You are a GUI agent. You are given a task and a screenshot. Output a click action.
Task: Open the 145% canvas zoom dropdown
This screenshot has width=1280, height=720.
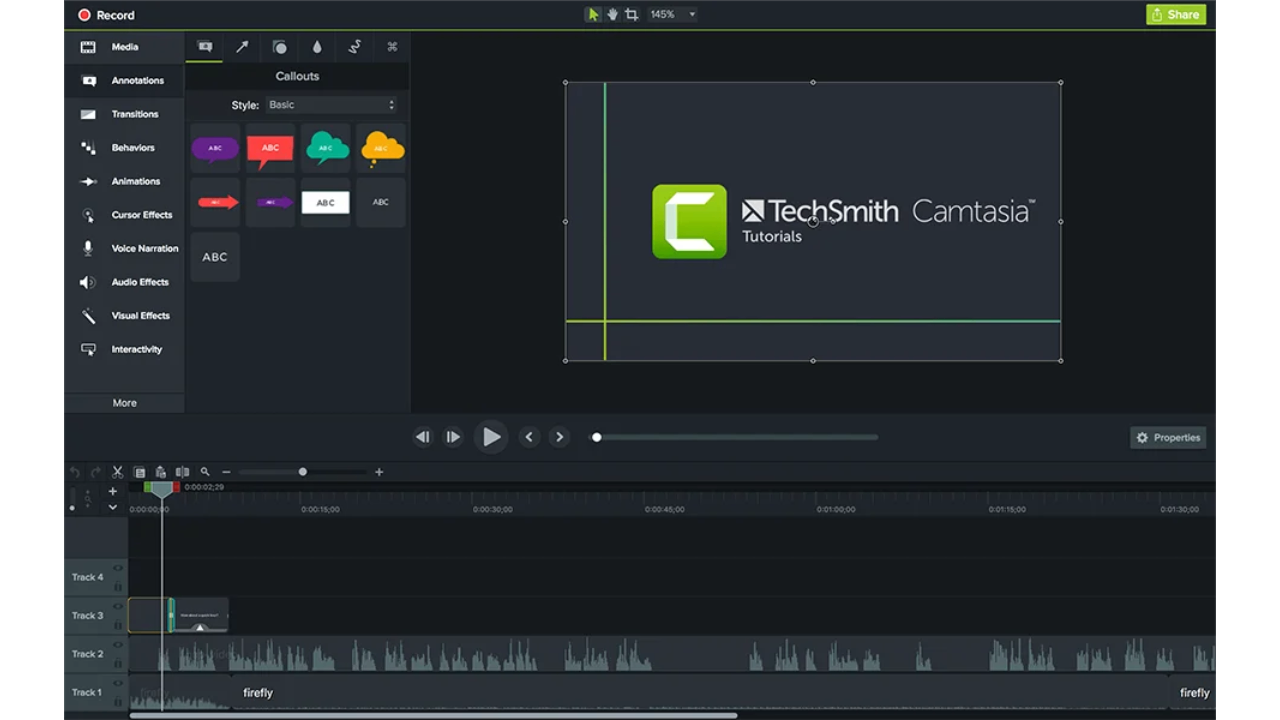pyautogui.click(x=672, y=14)
